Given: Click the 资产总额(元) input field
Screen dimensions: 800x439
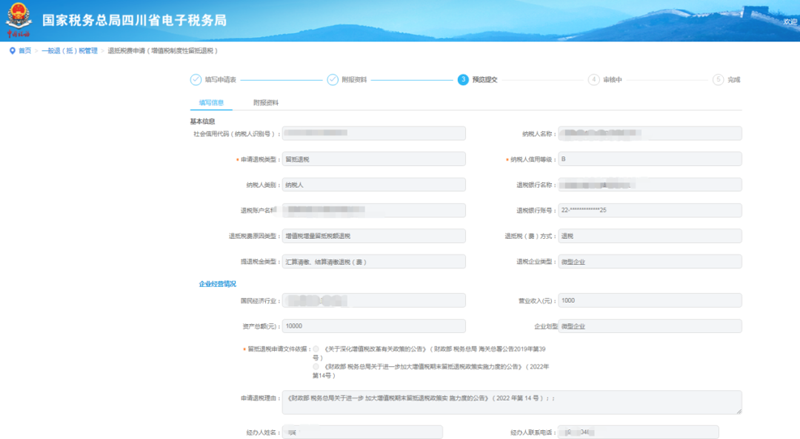Looking at the screenshot, I should click(x=372, y=326).
